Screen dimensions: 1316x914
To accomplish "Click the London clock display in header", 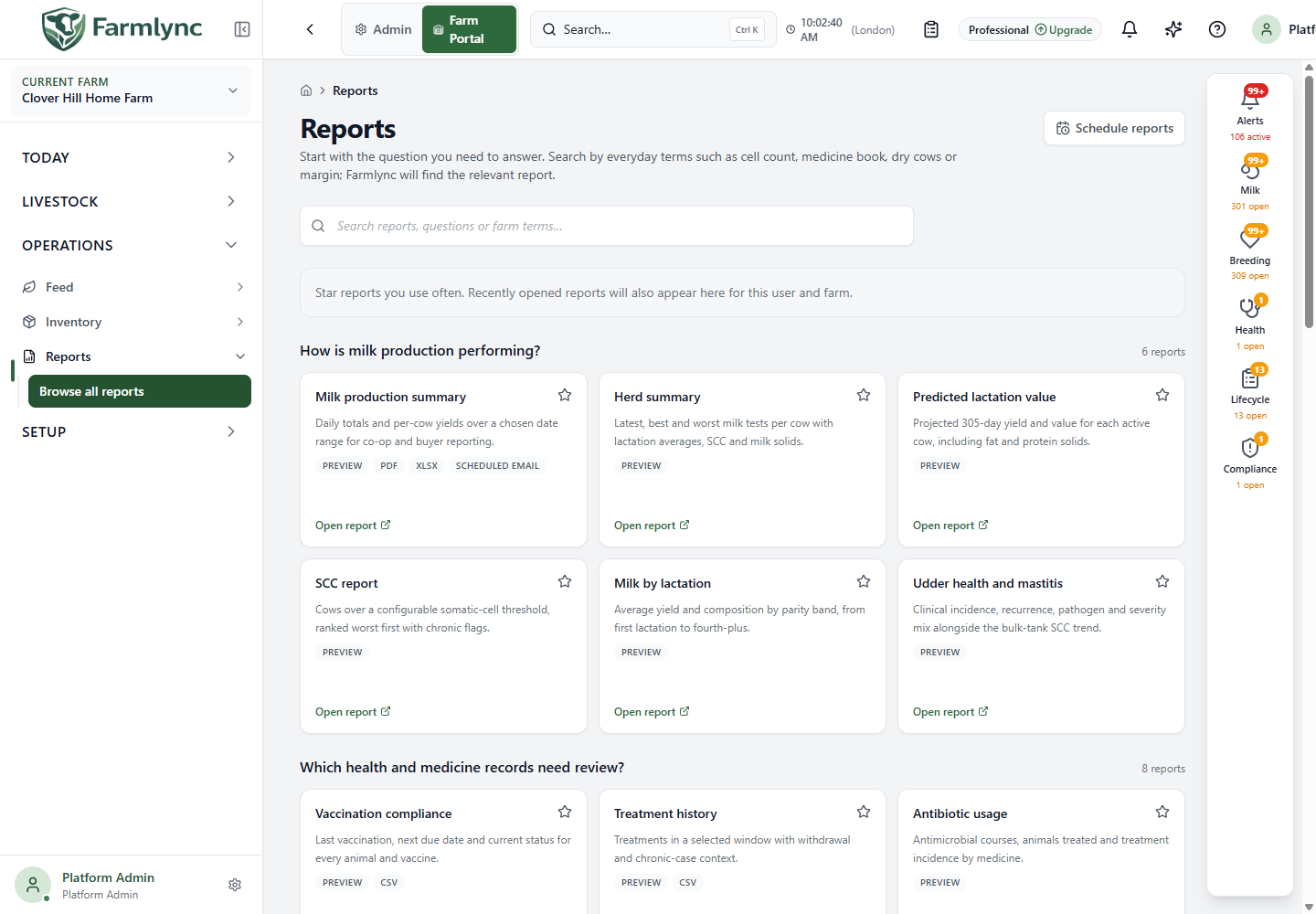I will coord(840,29).
